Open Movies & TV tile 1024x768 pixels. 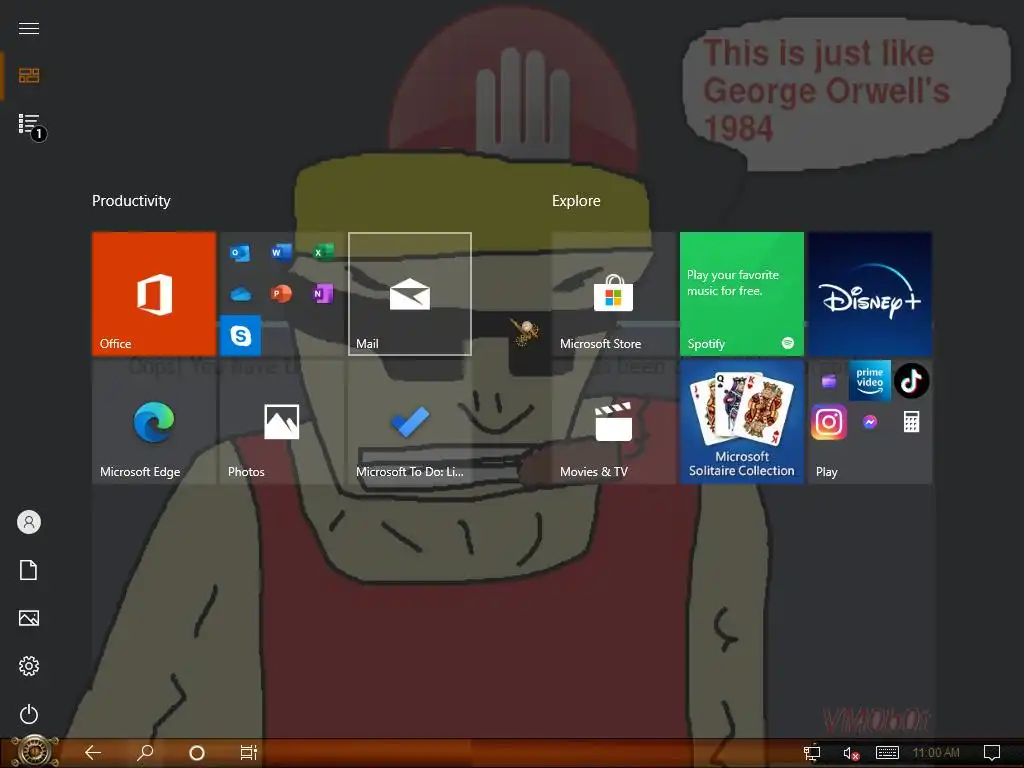coord(613,422)
